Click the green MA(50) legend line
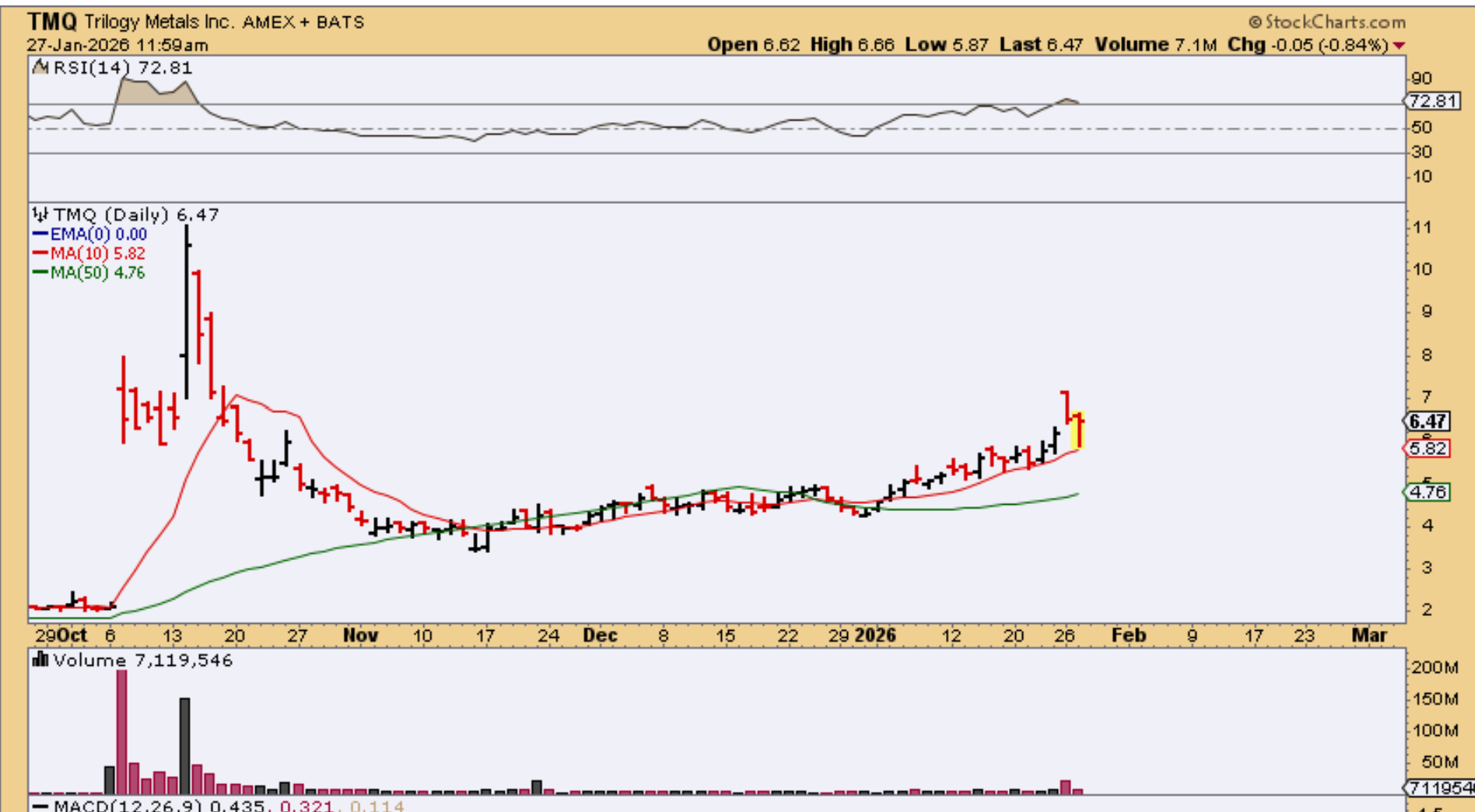 tap(40, 273)
